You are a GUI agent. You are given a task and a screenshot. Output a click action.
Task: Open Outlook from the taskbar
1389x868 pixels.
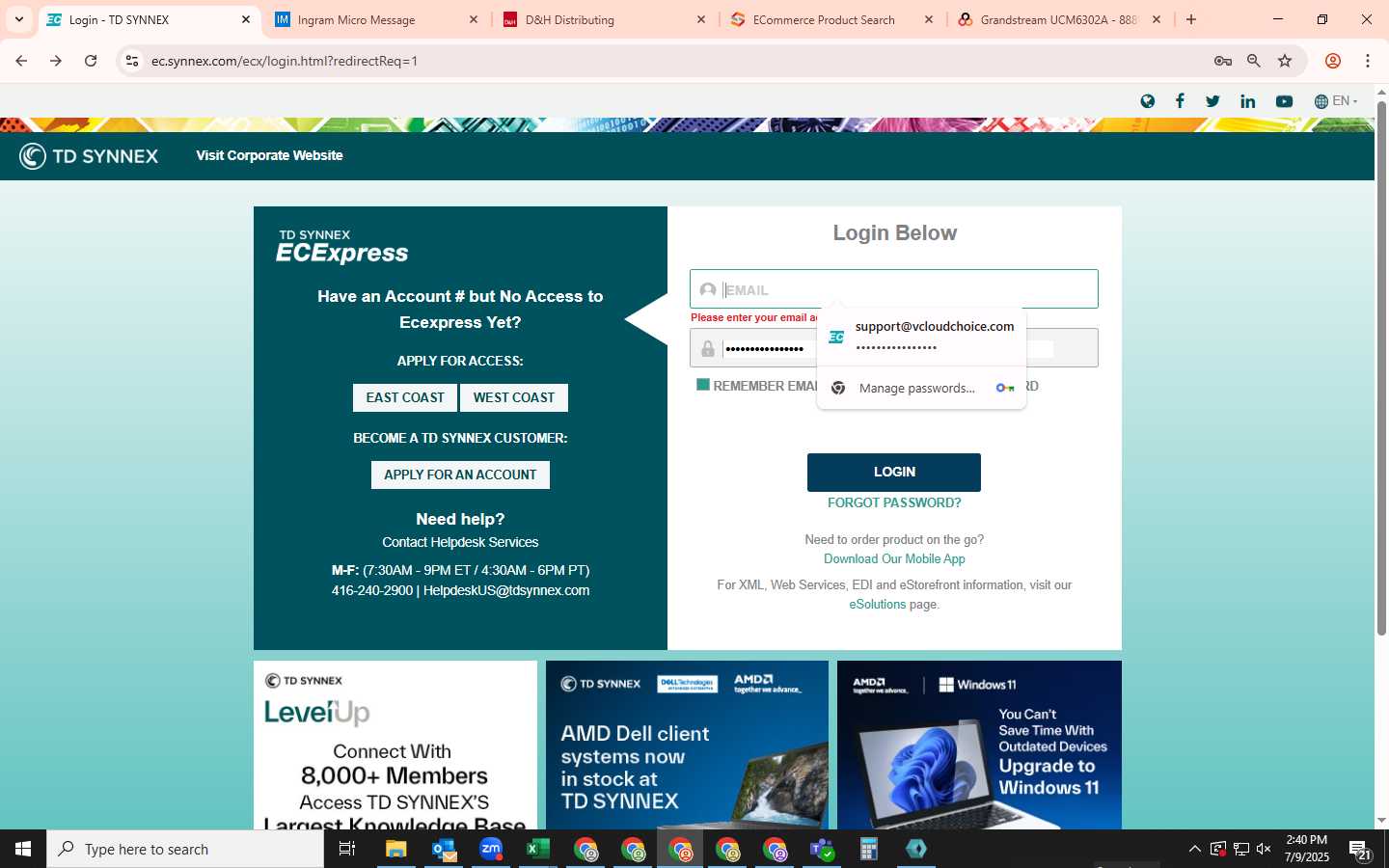click(444, 849)
